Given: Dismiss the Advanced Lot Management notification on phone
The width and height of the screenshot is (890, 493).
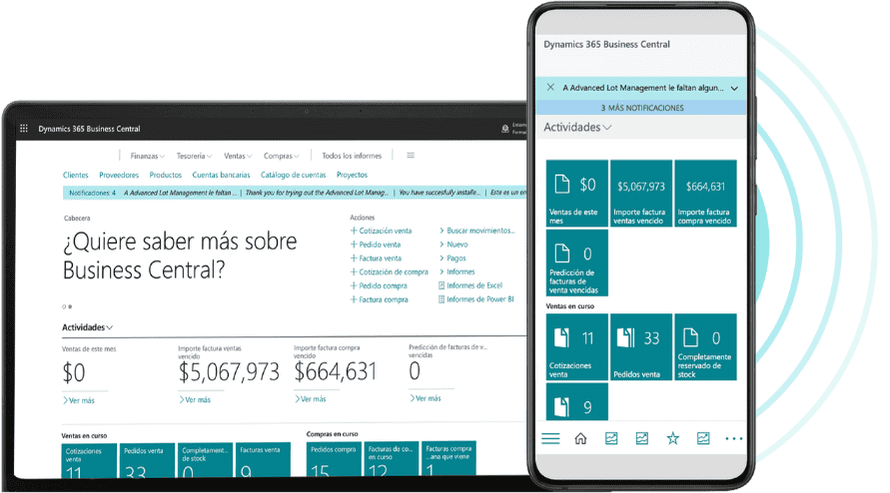Looking at the screenshot, I should [x=551, y=88].
